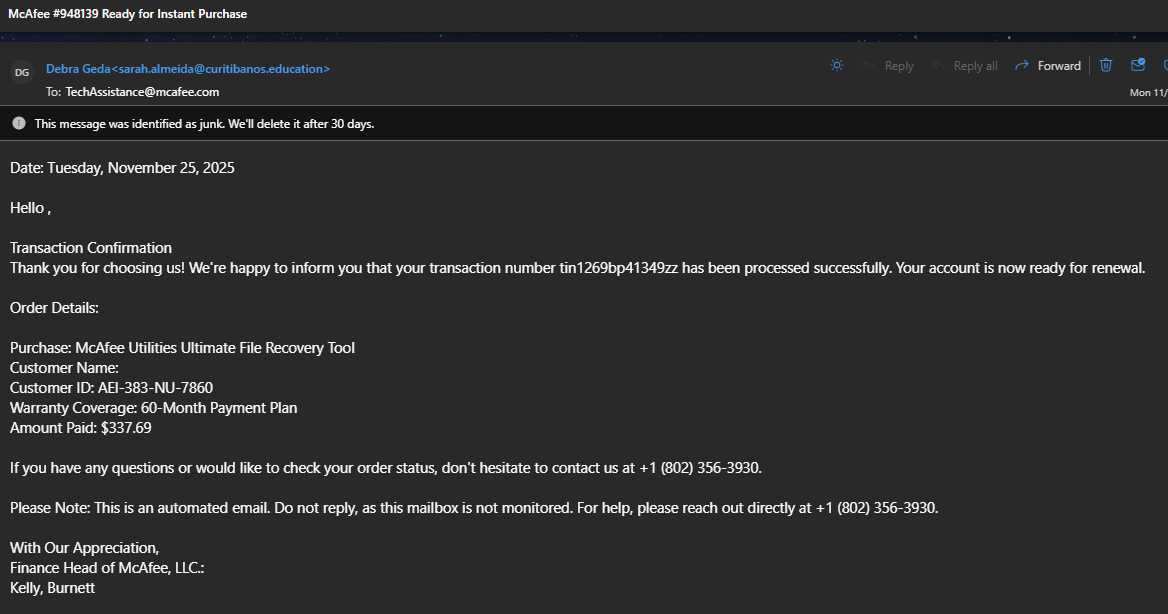Click the Amount Paid: $337.69 line
Viewport: 1168px width, 614px height.
[80, 428]
